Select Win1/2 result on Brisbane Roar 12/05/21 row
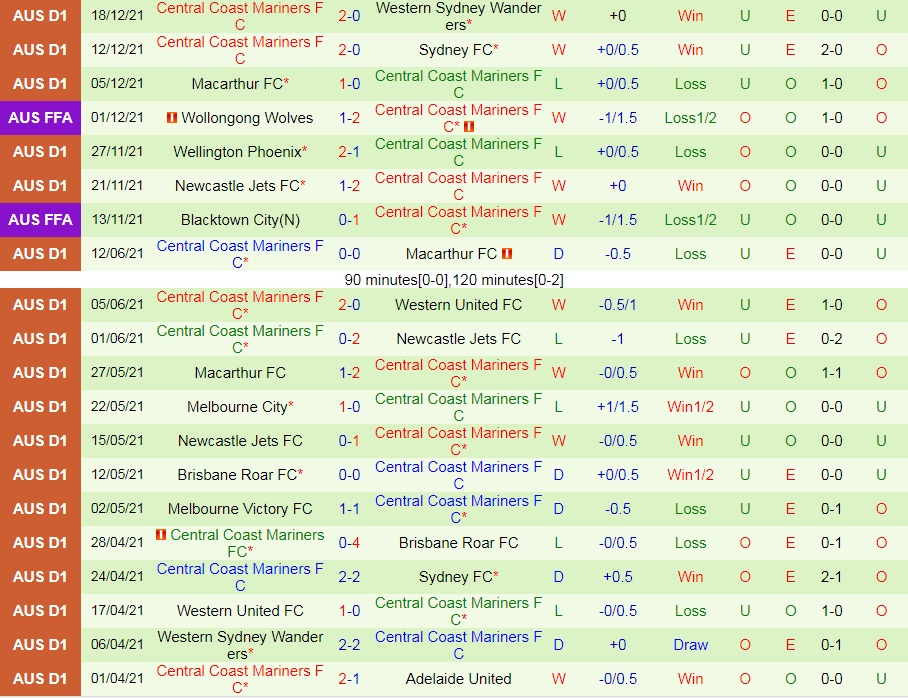 pos(690,474)
